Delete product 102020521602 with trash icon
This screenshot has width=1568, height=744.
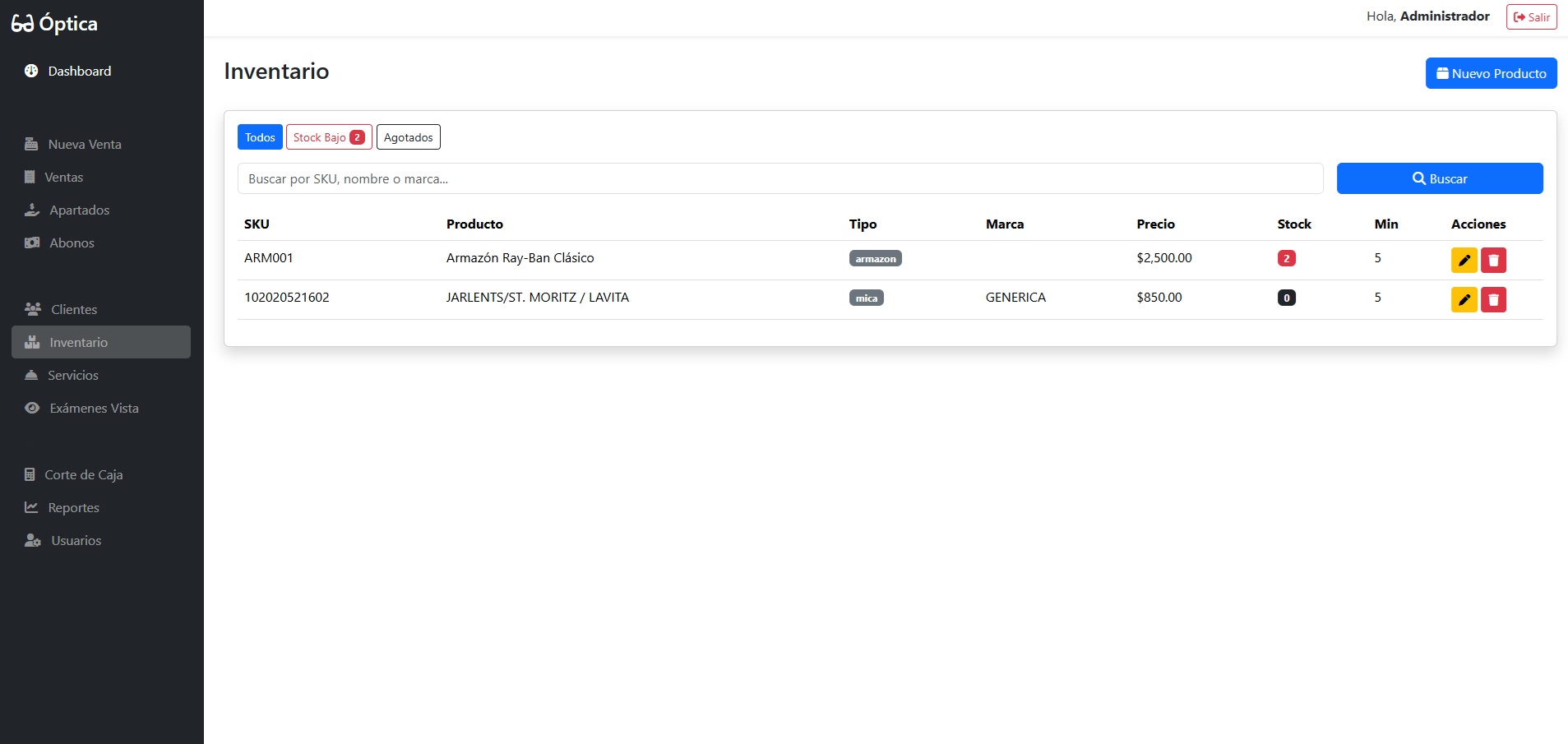[1493, 300]
